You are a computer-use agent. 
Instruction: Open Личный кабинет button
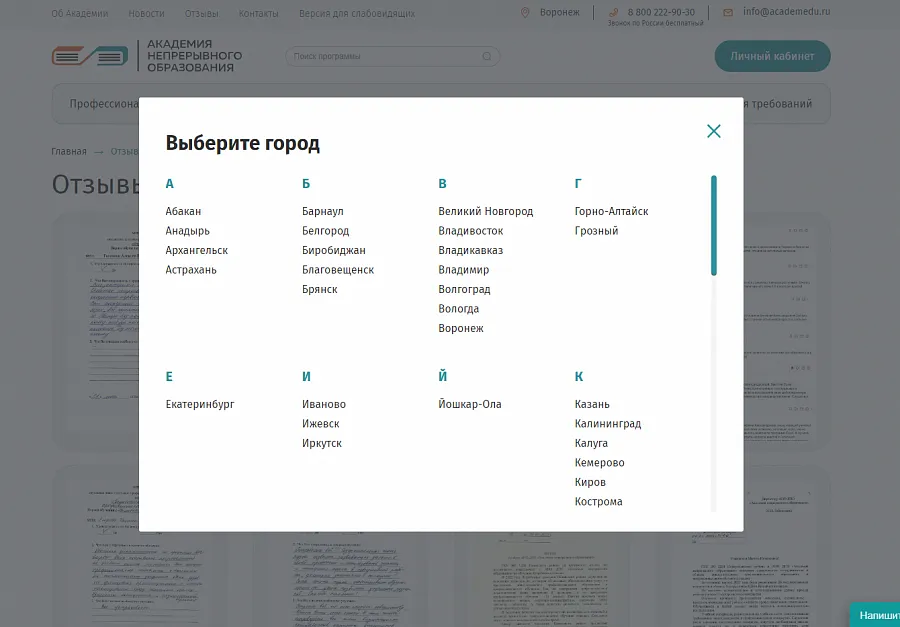[x=772, y=56]
